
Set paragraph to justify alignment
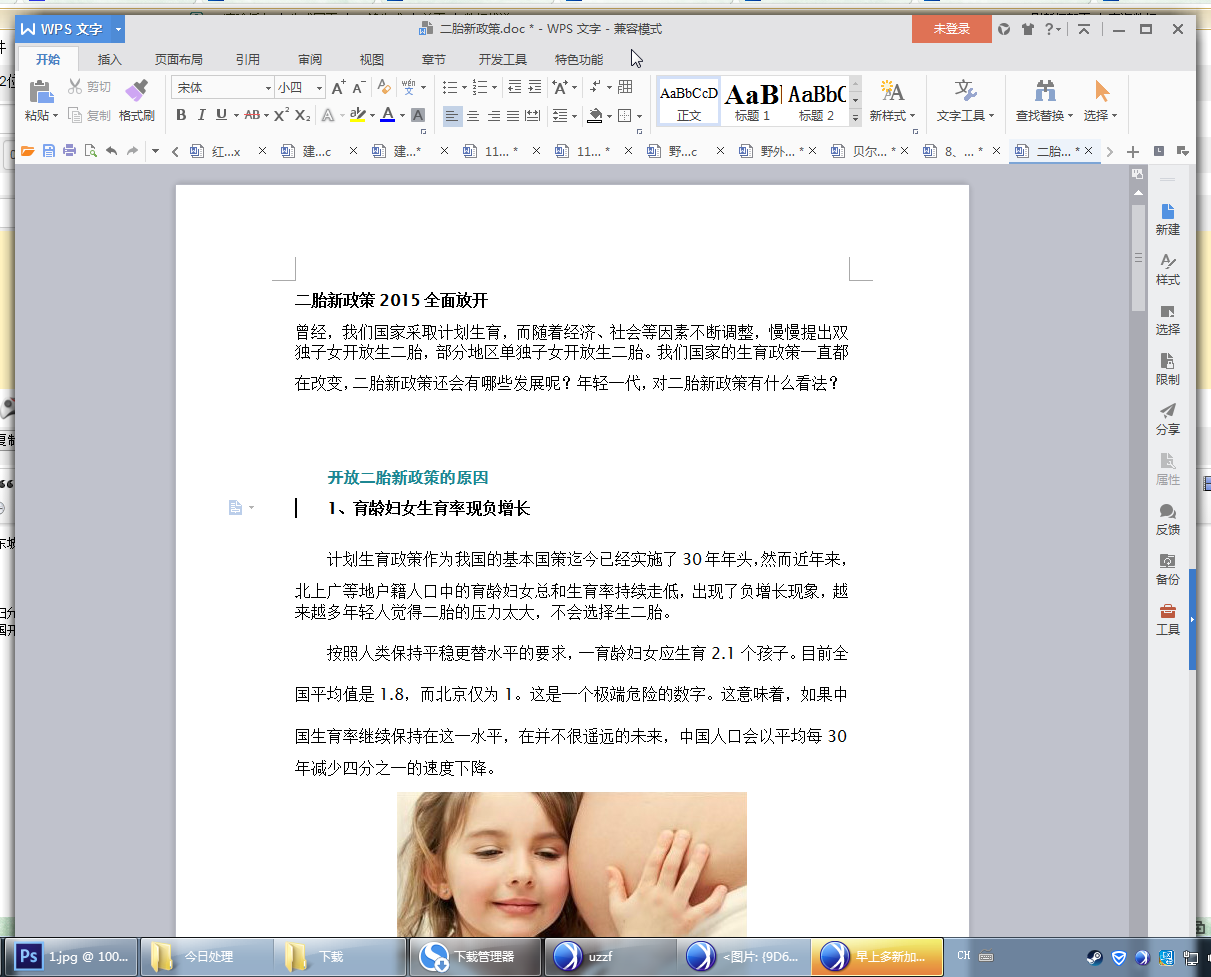(512, 116)
